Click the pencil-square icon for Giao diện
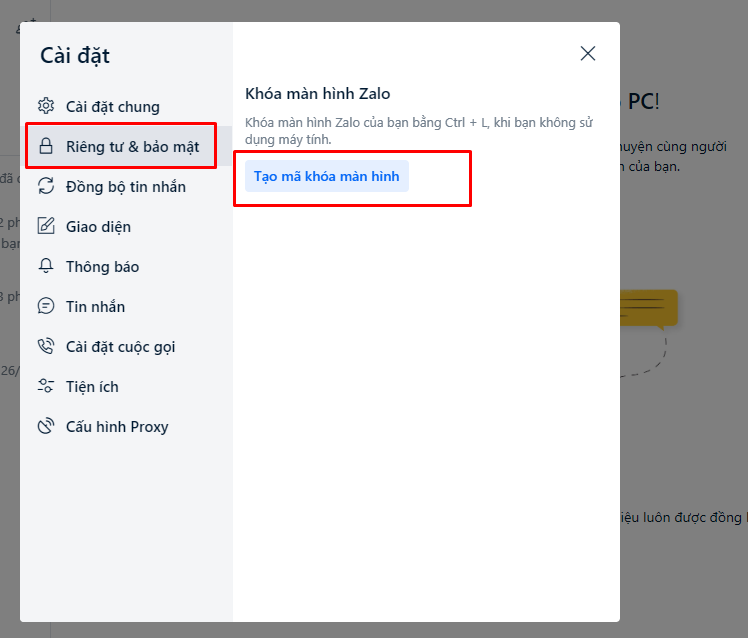 [x=46, y=226]
